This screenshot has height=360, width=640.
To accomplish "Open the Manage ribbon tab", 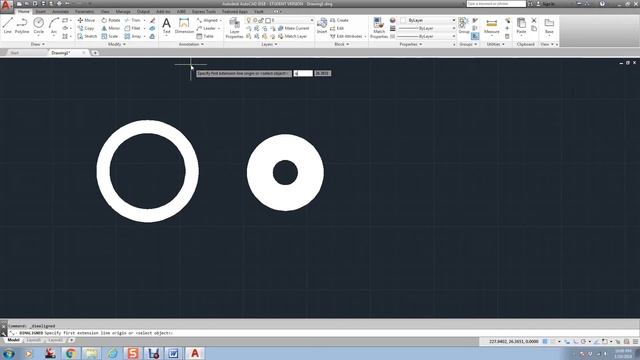I will click(x=123, y=11).
